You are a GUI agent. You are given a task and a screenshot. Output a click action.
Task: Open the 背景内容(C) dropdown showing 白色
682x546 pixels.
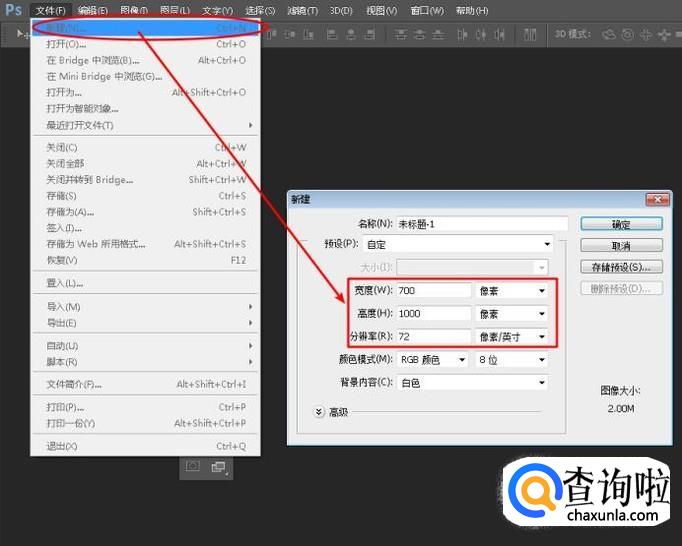[472, 383]
